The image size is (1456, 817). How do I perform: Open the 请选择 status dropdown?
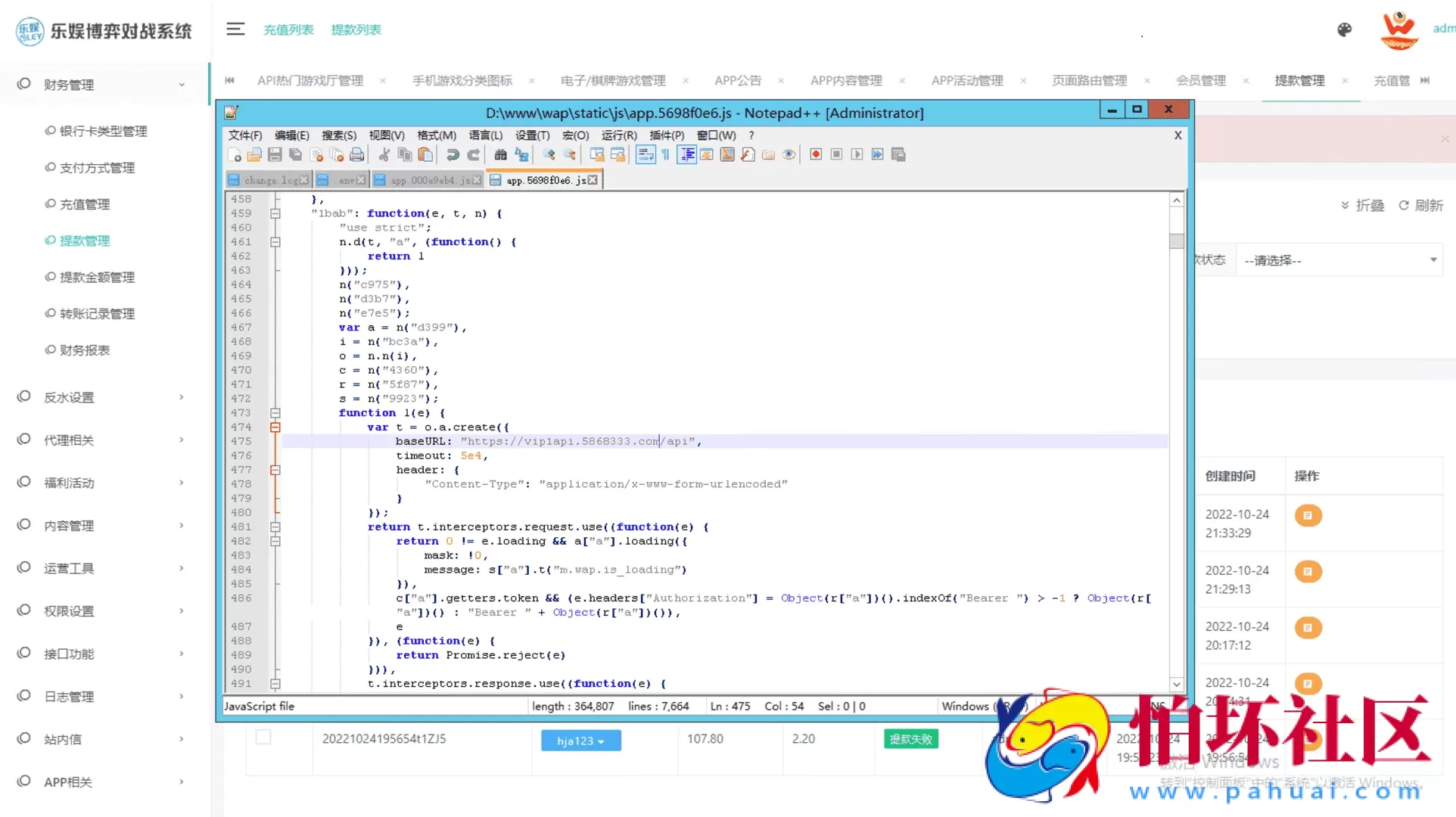click(x=1339, y=260)
